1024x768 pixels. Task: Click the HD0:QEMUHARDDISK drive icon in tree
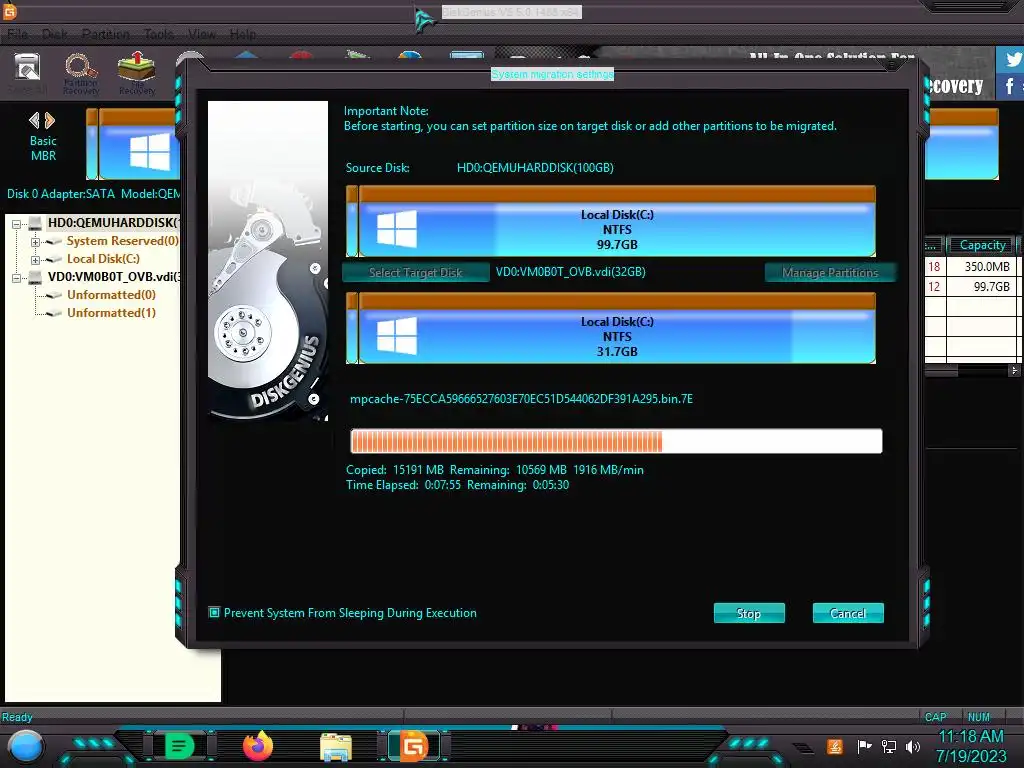[x=36, y=223]
